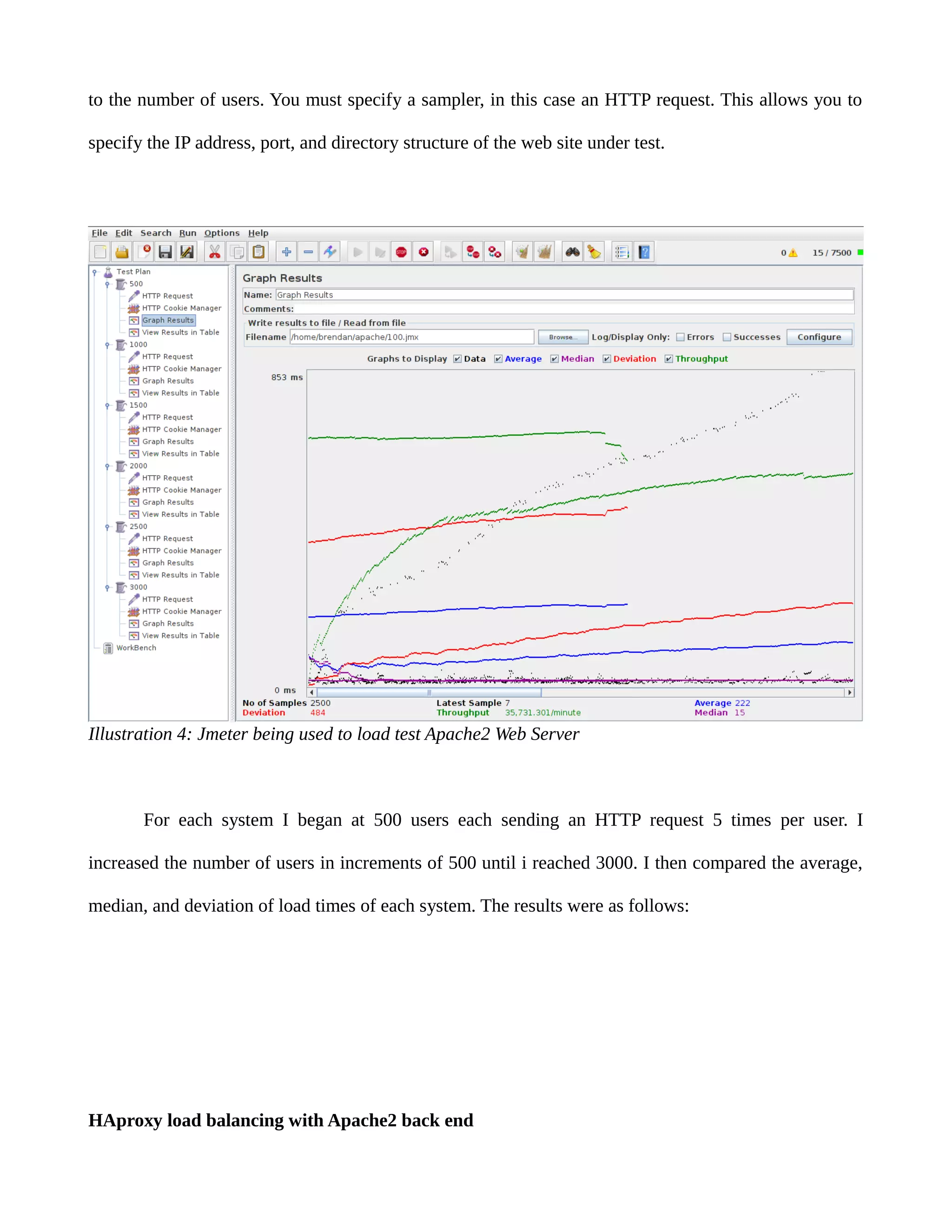The width and height of the screenshot is (952, 1232).
Task: Click the New test plan toolbar icon
Action: 101,252
